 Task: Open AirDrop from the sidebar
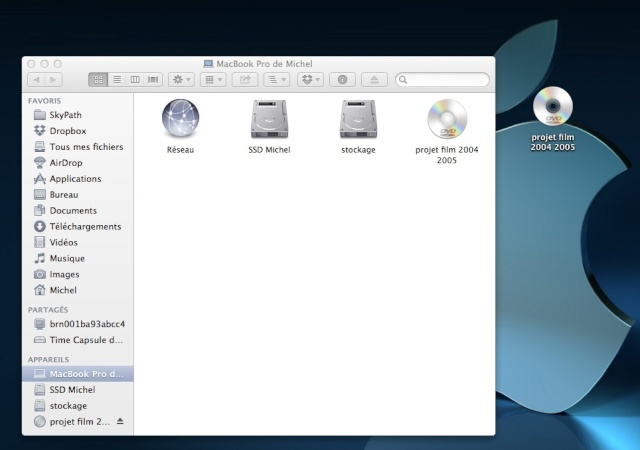pyautogui.click(x=78, y=163)
